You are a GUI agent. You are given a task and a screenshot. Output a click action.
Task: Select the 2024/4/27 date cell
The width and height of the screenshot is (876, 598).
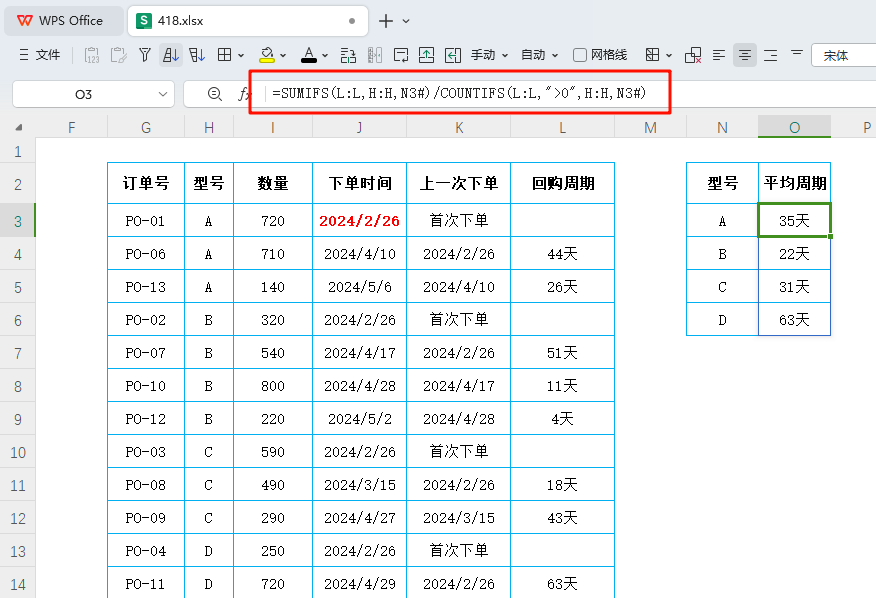click(359, 518)
